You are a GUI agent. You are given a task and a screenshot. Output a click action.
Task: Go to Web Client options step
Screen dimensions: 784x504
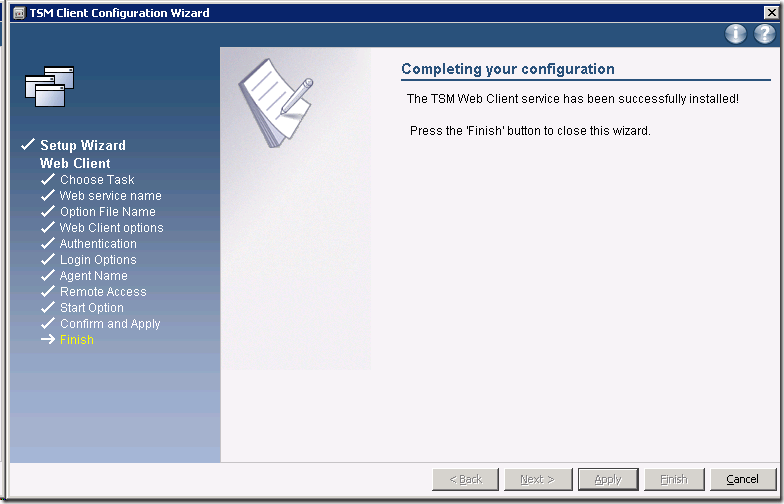(111, 228)
